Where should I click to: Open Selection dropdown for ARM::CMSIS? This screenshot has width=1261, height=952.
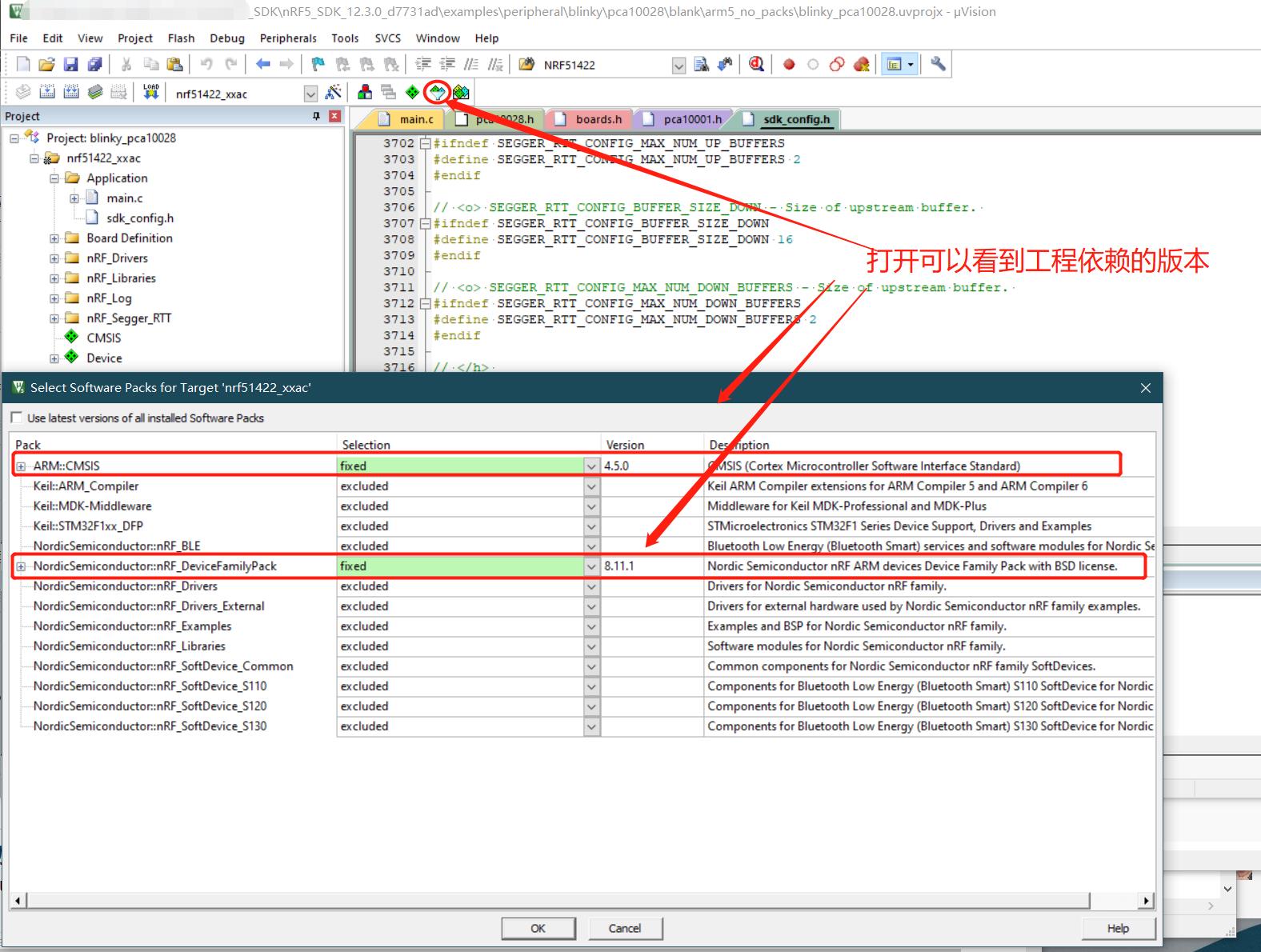(x=591, y=466)
